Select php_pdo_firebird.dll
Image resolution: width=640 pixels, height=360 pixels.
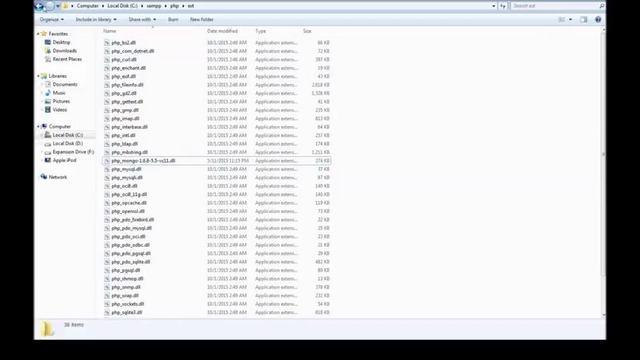tap(133, 220)
